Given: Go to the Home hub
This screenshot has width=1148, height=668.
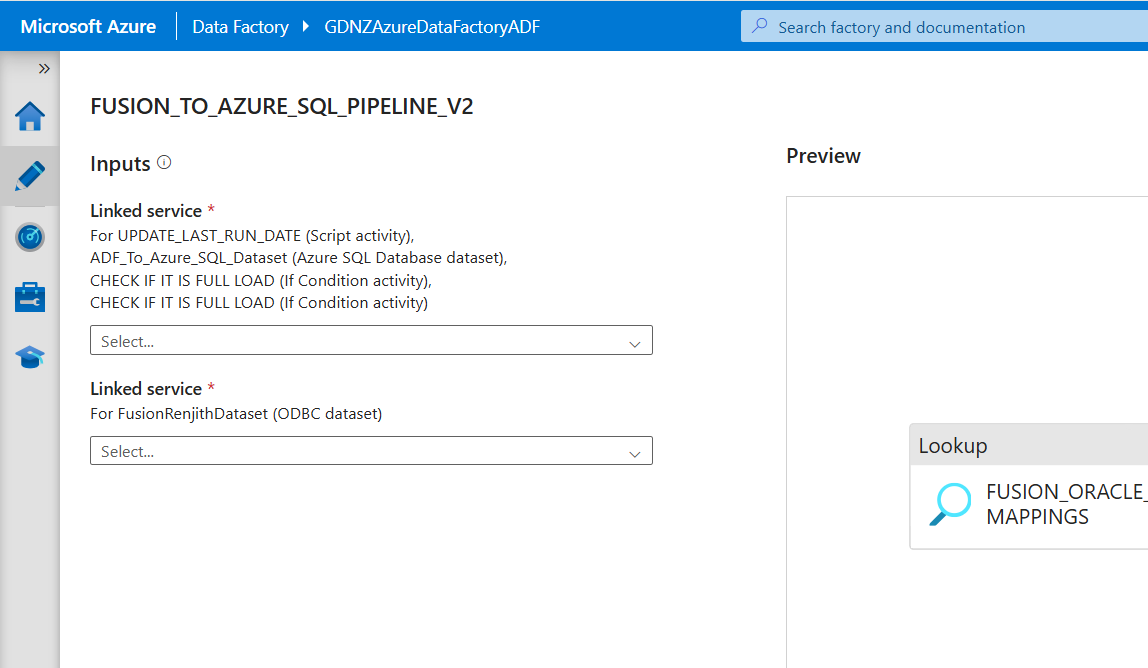Looking at the screenshot, I should click(30, 116).
